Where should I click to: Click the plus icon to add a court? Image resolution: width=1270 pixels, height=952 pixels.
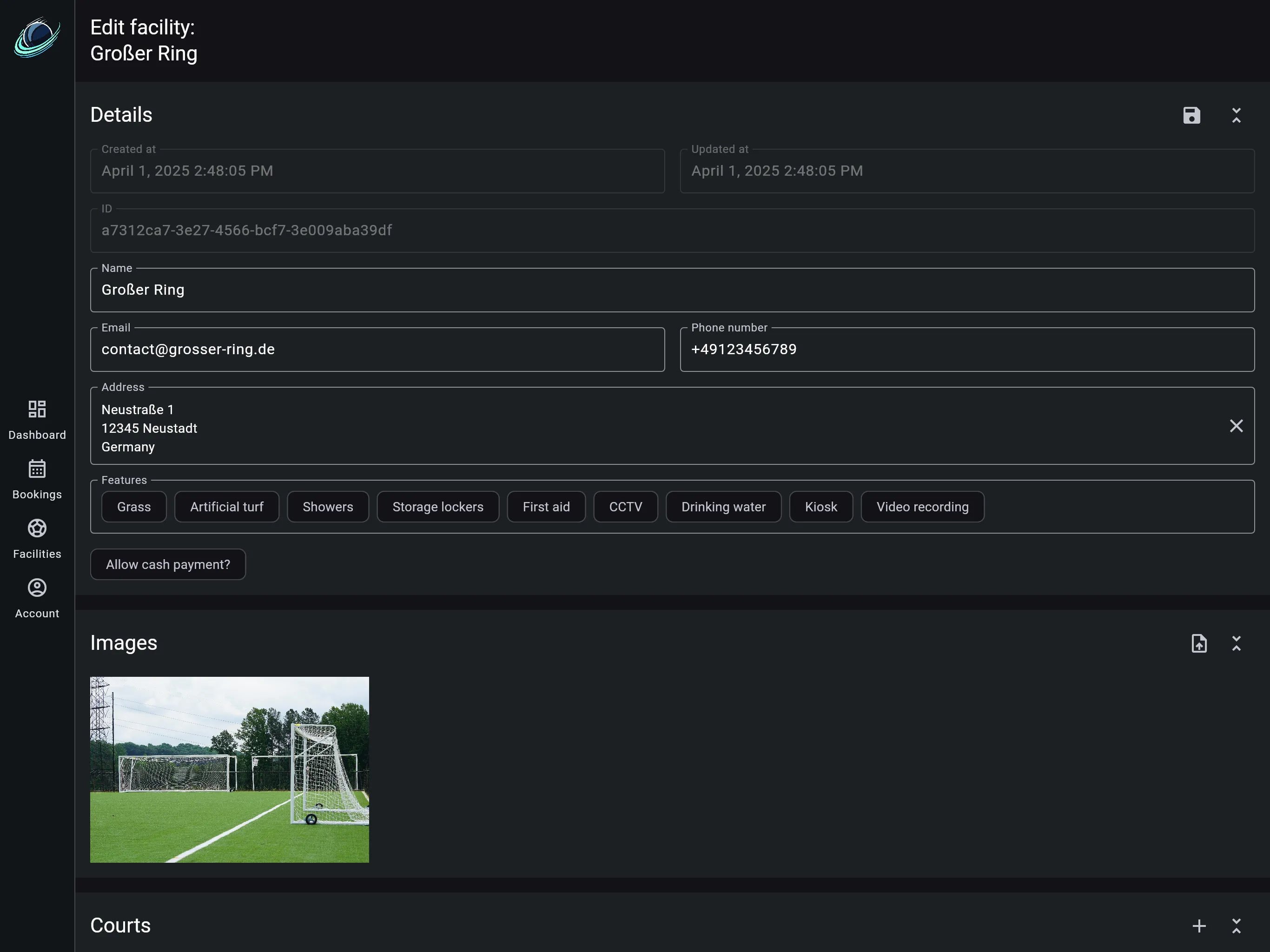(1199, 925)
